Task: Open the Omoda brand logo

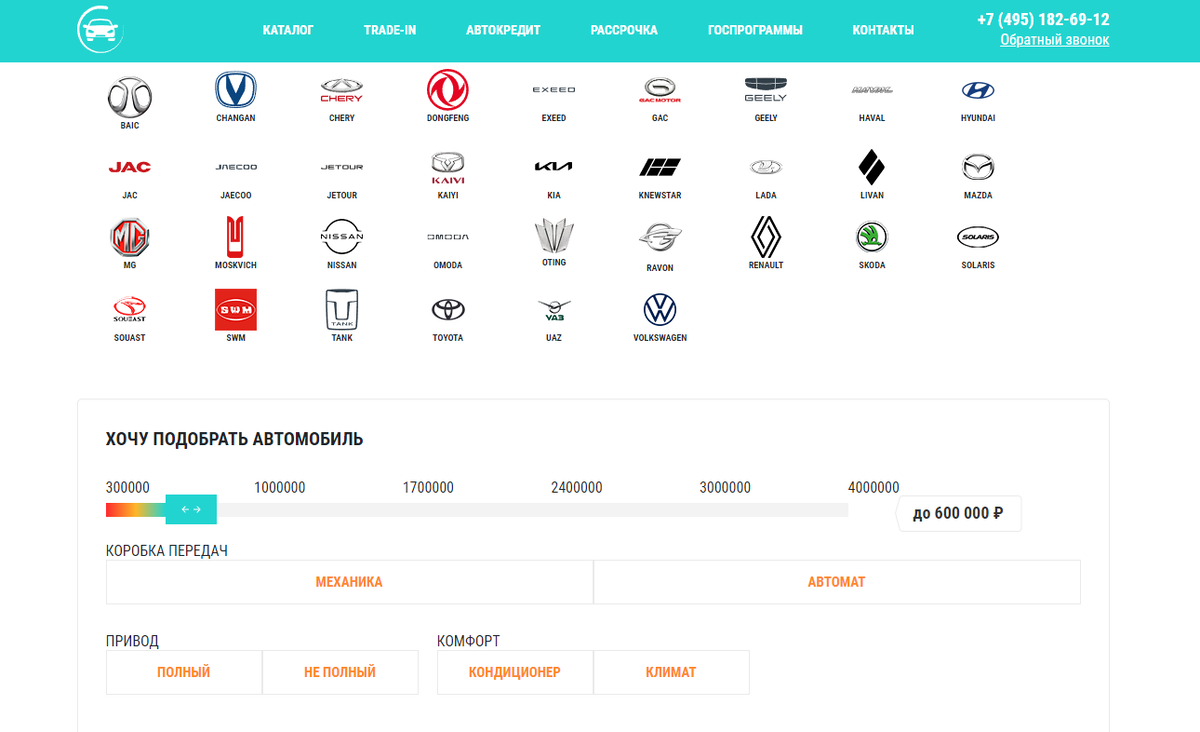Action: (x=448, y=237)
